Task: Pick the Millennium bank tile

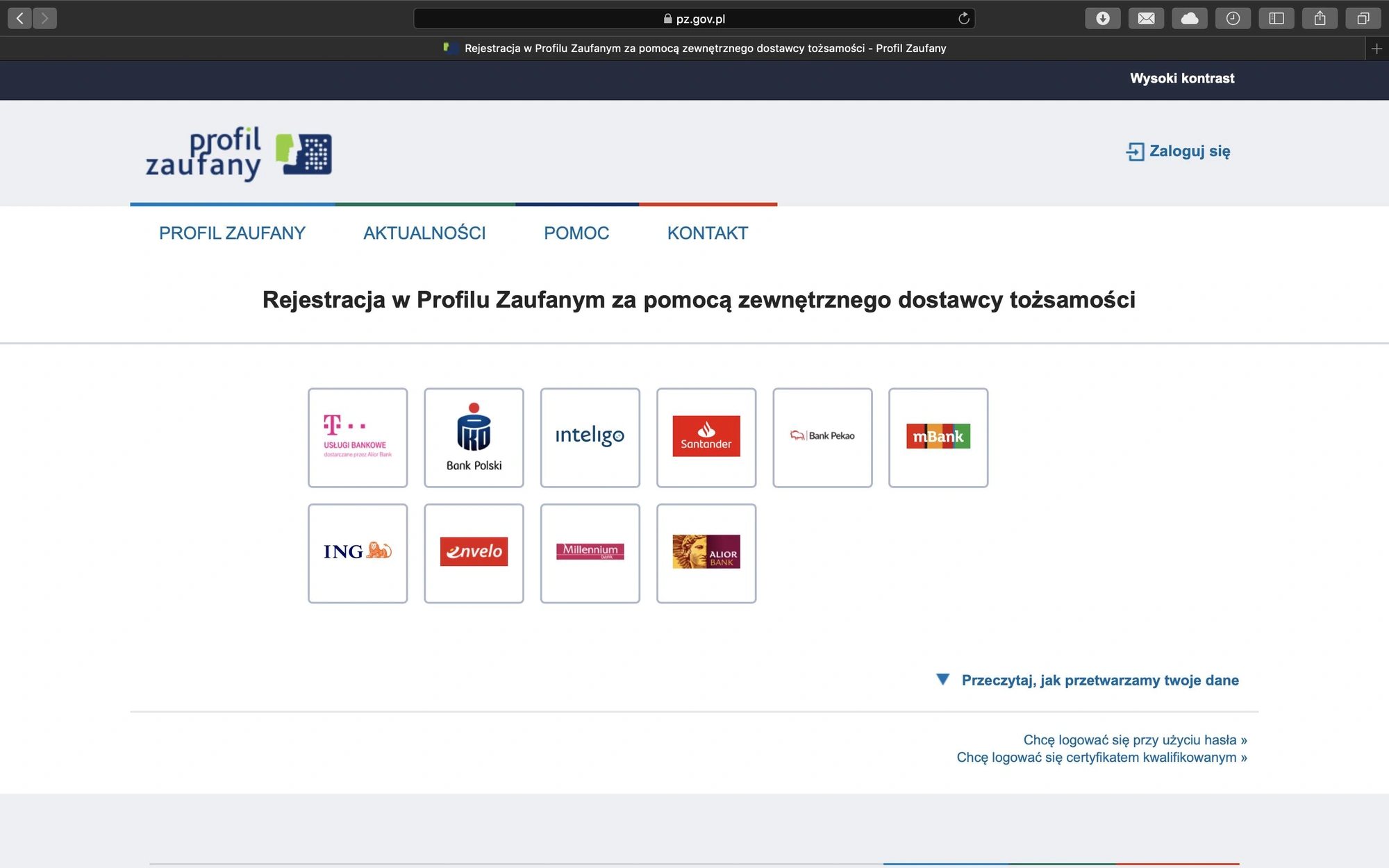Action: pos(590,553)
